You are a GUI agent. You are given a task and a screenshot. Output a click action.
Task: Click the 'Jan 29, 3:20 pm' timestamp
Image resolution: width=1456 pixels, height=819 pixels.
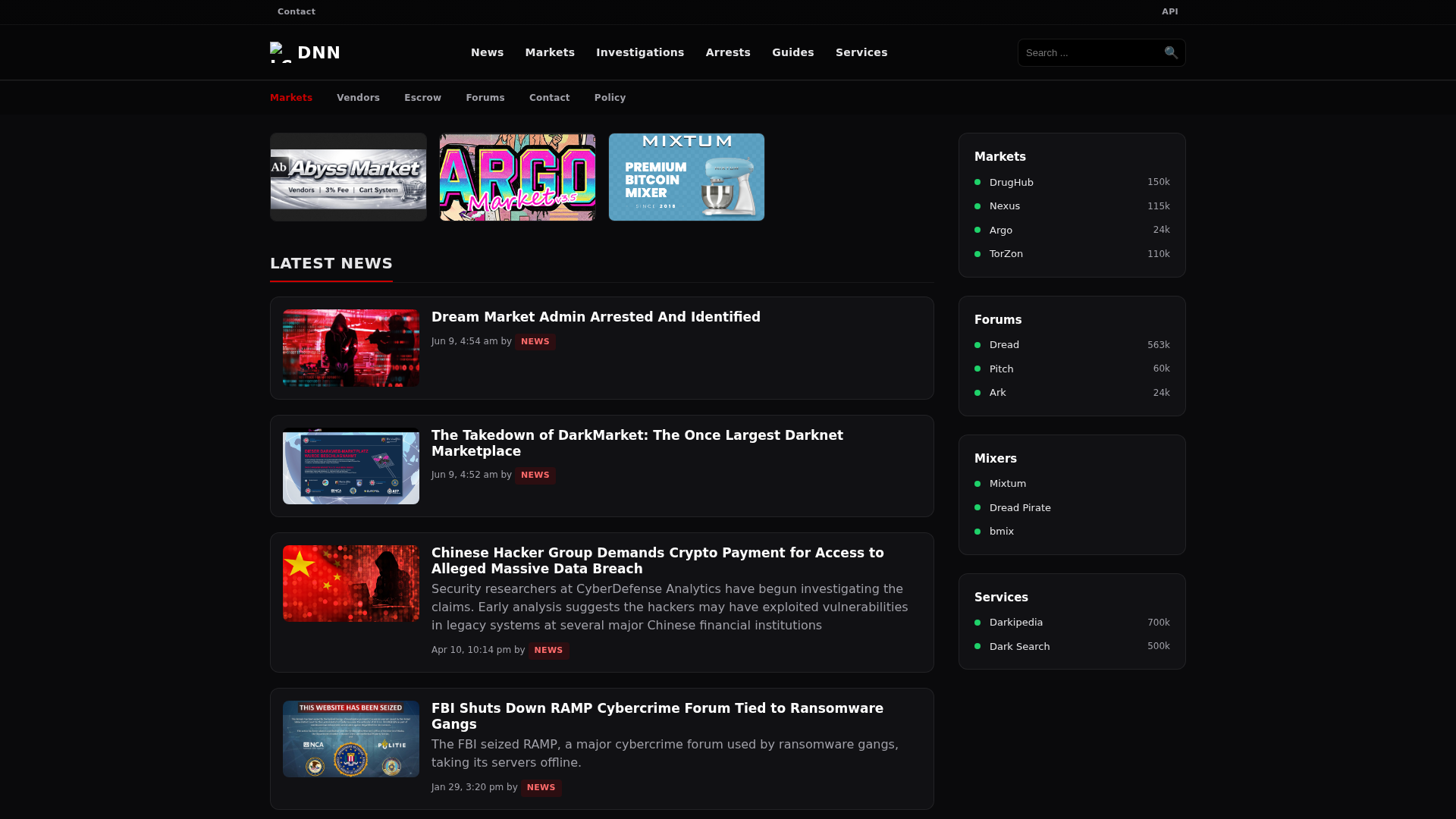[x=467, y=787]
